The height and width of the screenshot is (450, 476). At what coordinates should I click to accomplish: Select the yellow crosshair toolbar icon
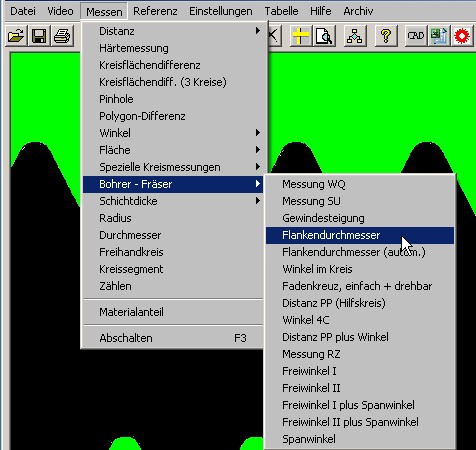[x=300, y=36]
